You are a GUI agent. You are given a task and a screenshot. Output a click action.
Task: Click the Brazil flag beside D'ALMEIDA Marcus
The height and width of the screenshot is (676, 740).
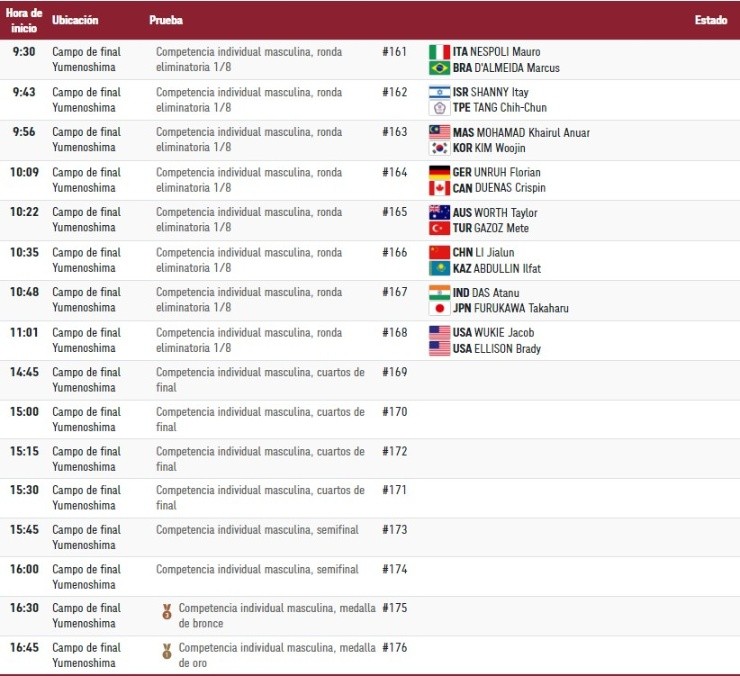(x=439, y=68)
